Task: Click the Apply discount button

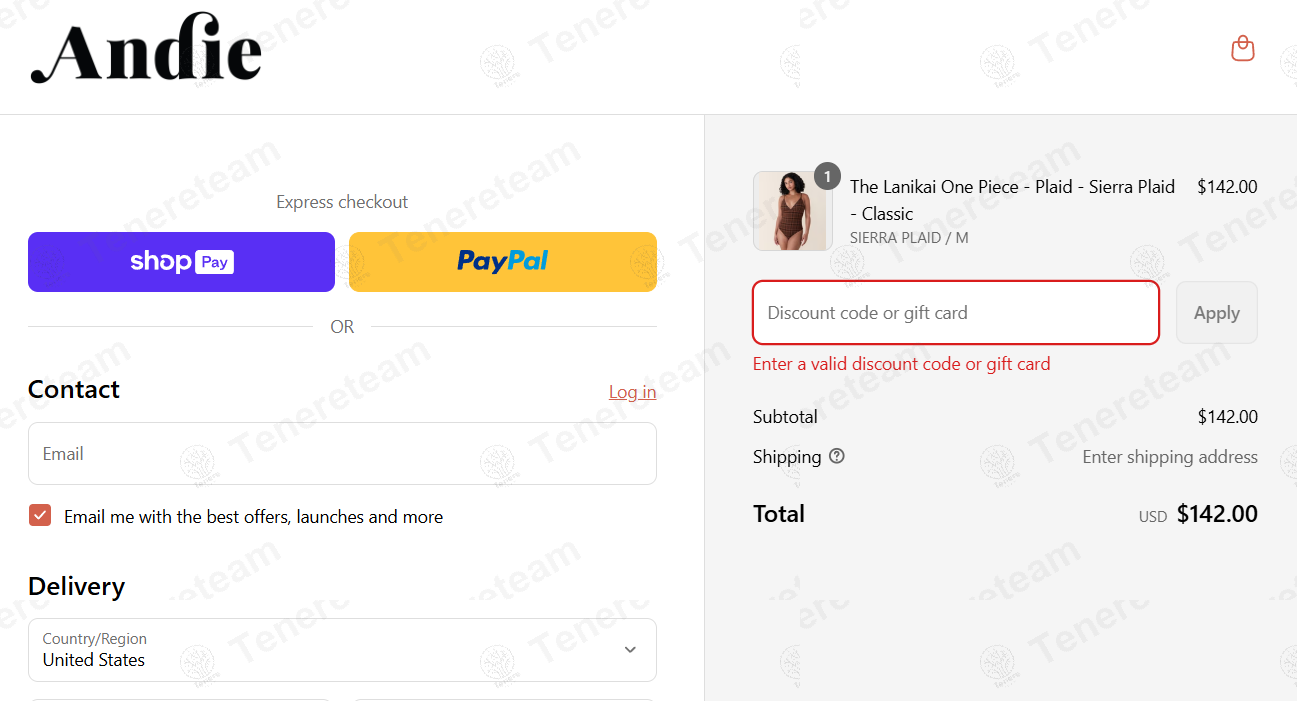Action: tap(1217, 313)
